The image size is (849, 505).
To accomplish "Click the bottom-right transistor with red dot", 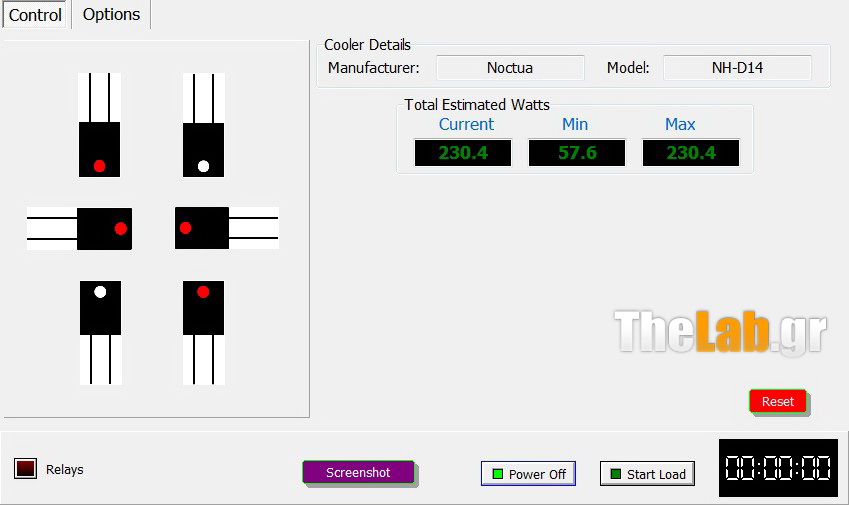I will [x=203, y=308].
